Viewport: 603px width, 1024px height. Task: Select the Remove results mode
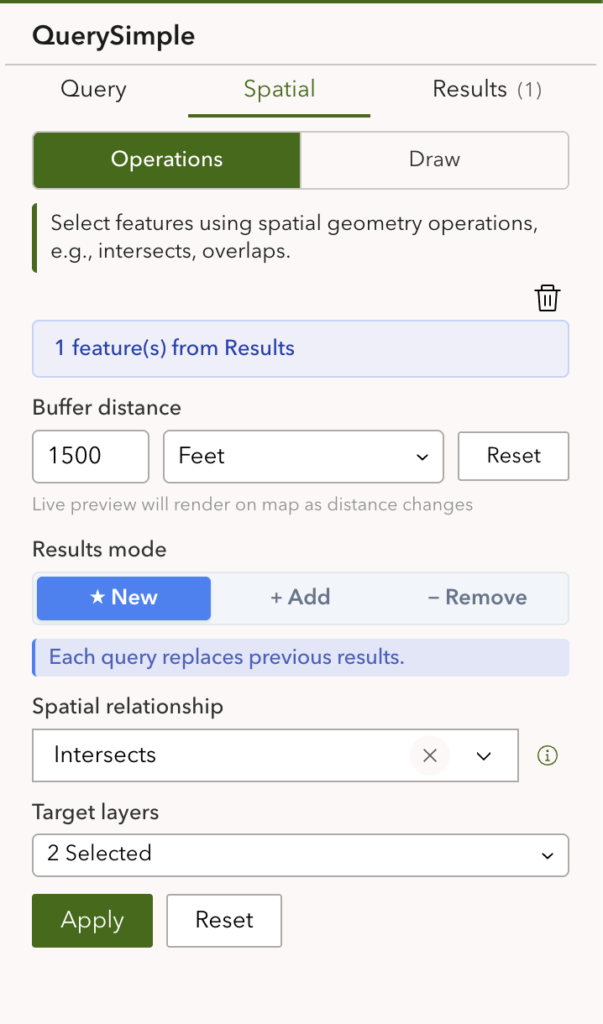[477, 598]
